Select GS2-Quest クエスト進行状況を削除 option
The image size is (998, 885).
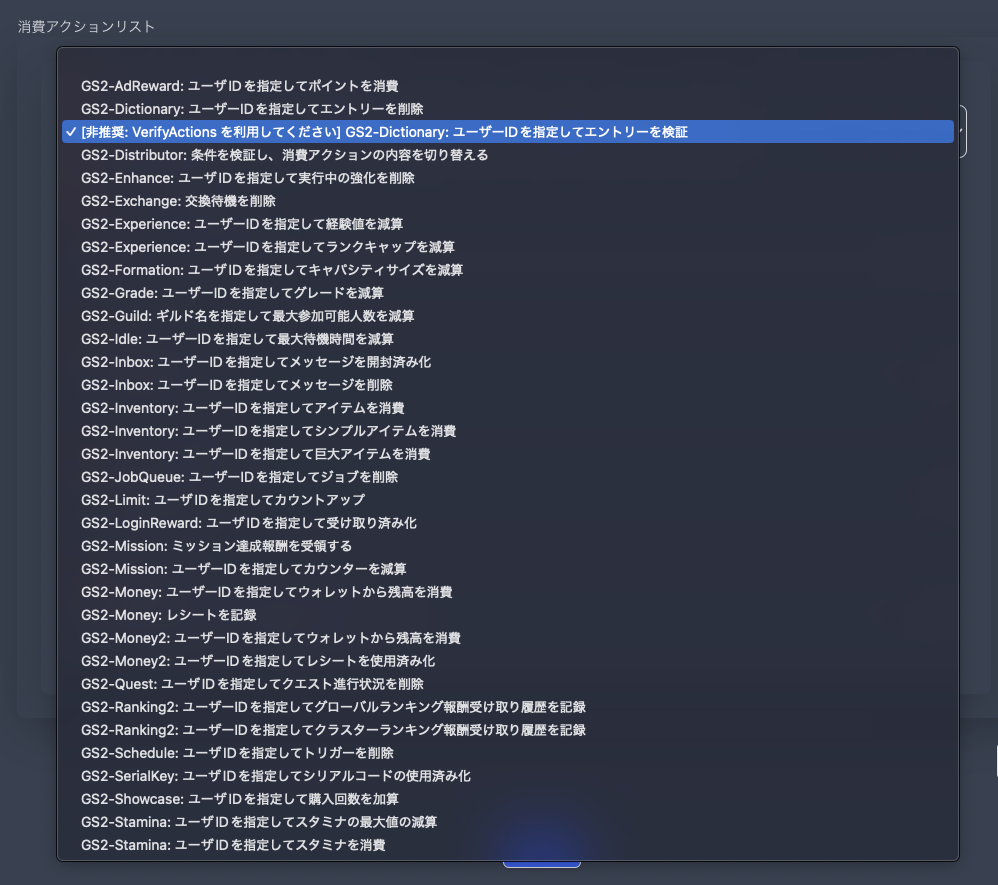click(x=507, y=684)
